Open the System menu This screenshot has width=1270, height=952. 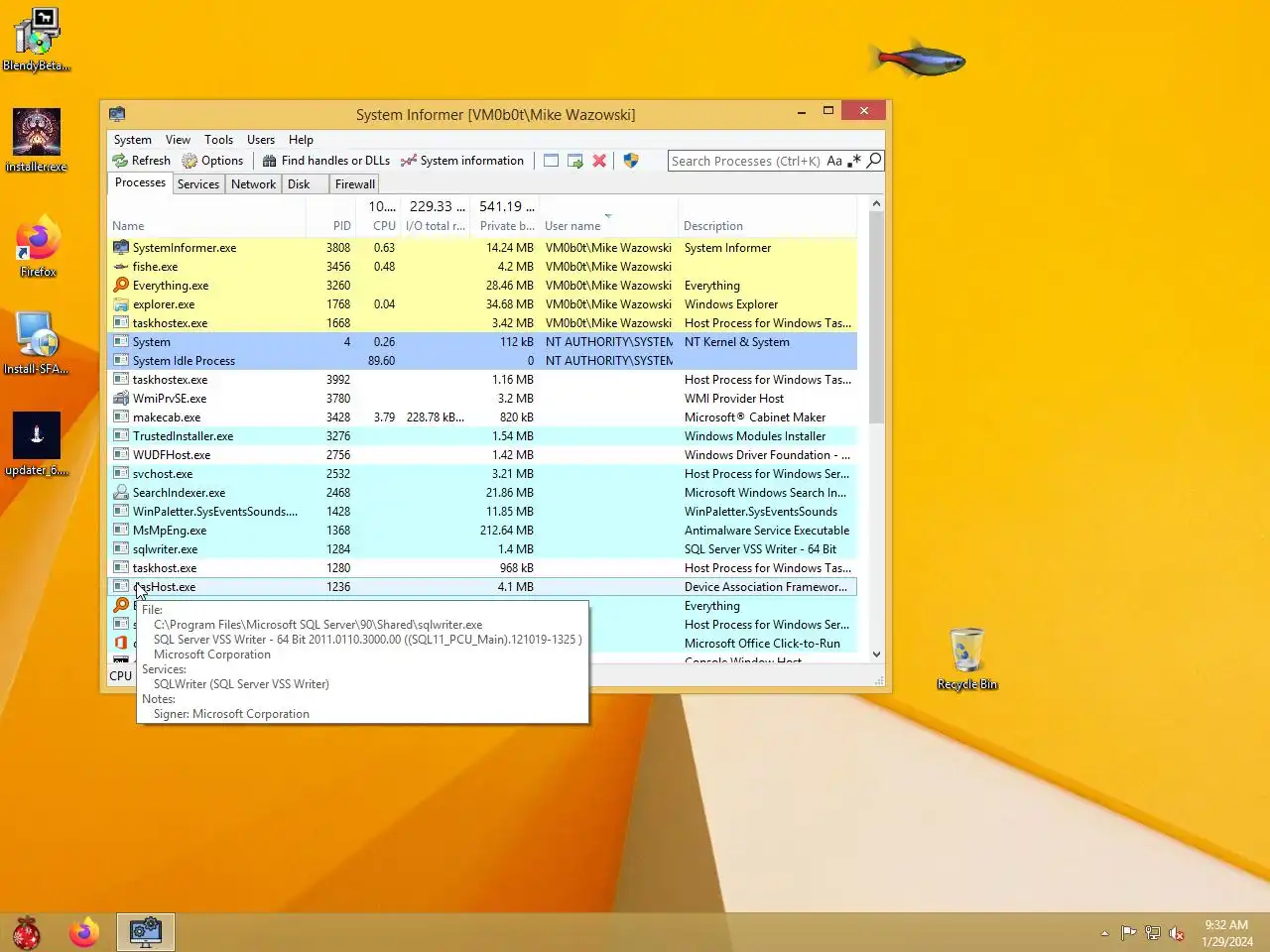click(132, 140)
